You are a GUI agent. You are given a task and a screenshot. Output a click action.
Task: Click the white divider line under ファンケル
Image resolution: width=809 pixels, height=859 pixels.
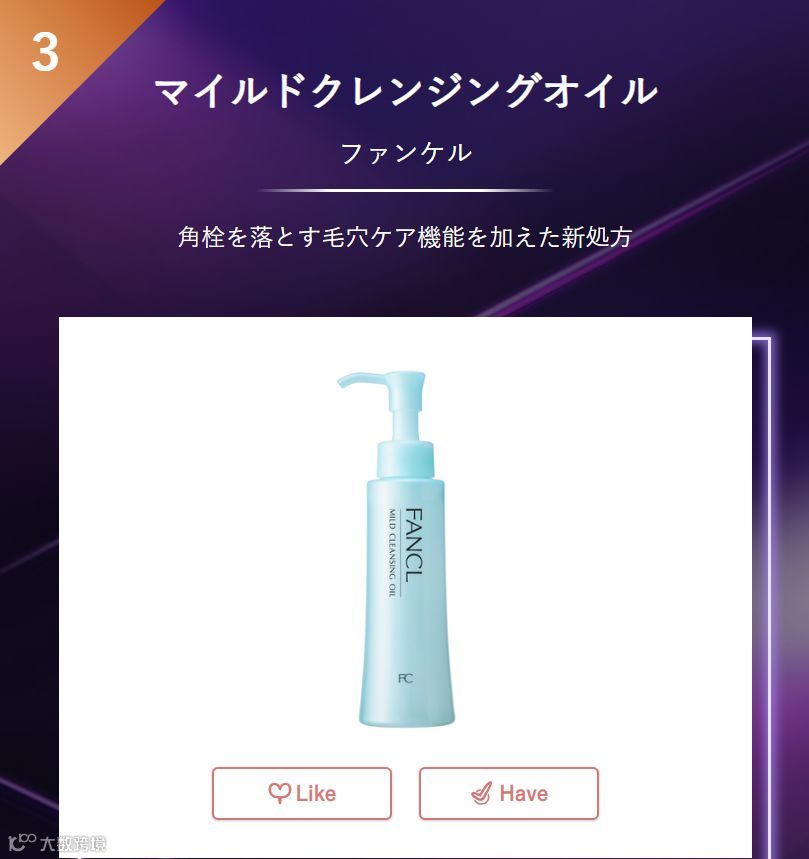[x=405, y=190]
